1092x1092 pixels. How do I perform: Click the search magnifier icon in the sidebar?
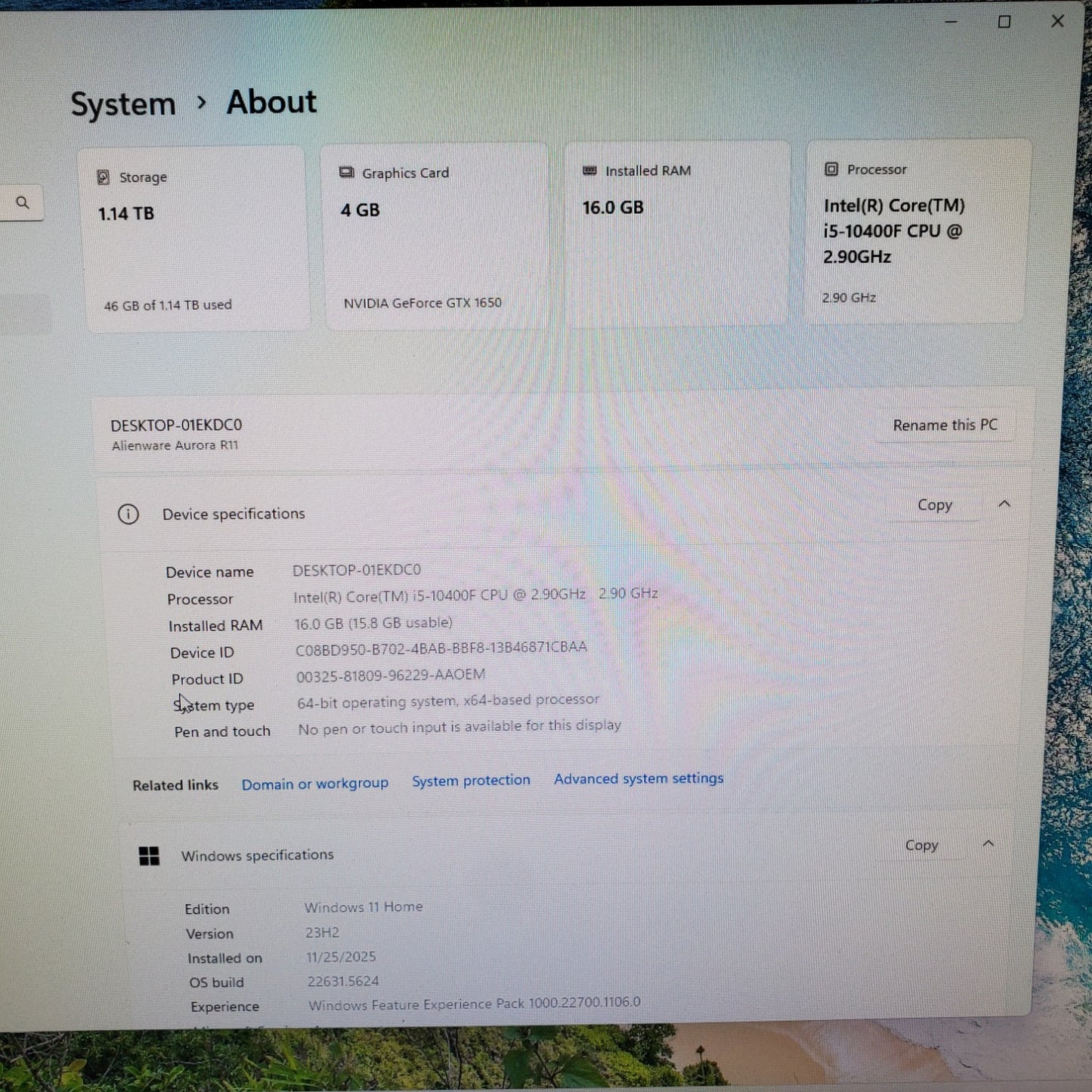pyautogui.click(x=23, y=203)
